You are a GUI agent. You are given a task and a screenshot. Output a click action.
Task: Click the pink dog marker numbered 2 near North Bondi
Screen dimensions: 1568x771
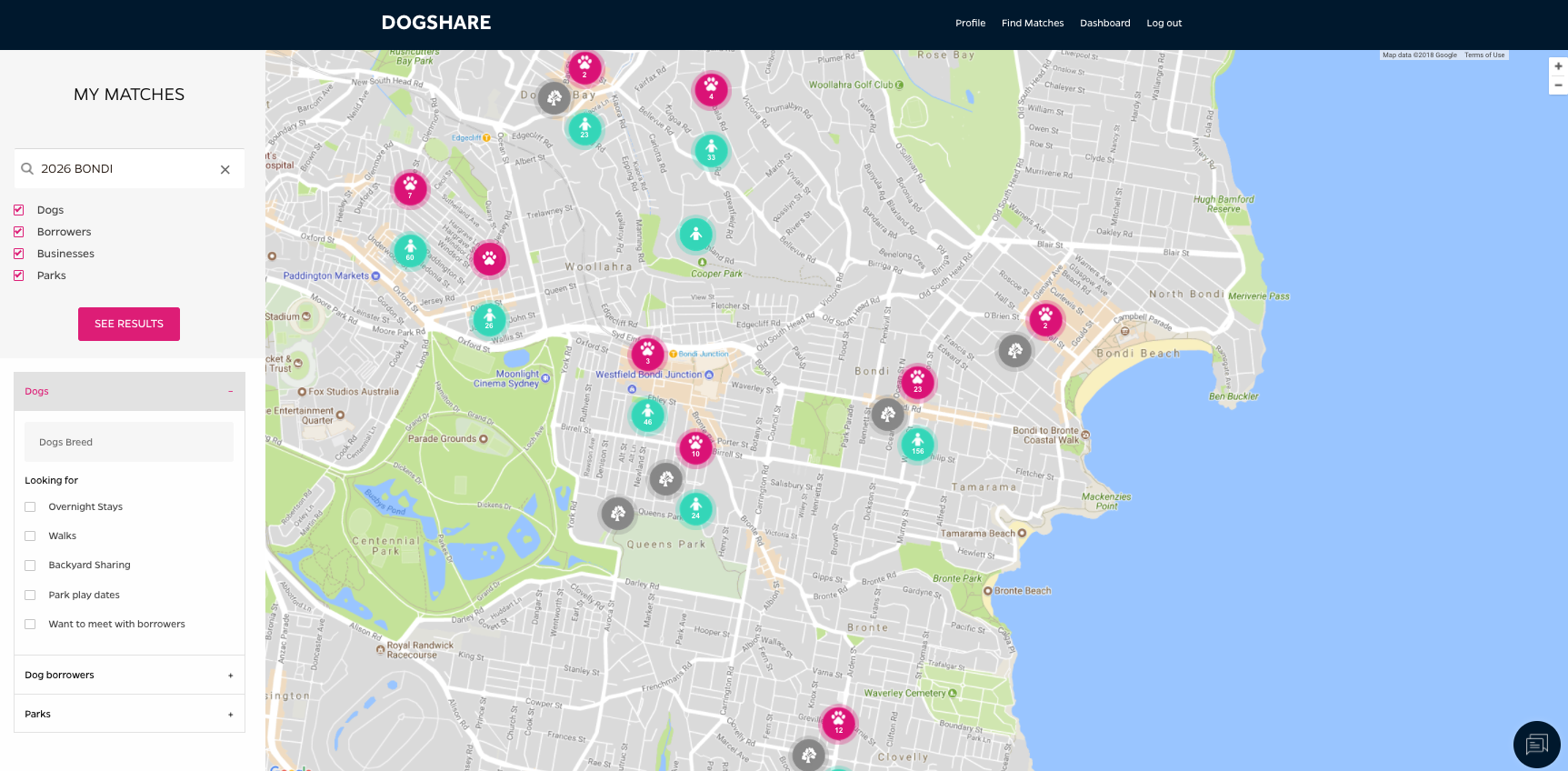coord(1045,319)
